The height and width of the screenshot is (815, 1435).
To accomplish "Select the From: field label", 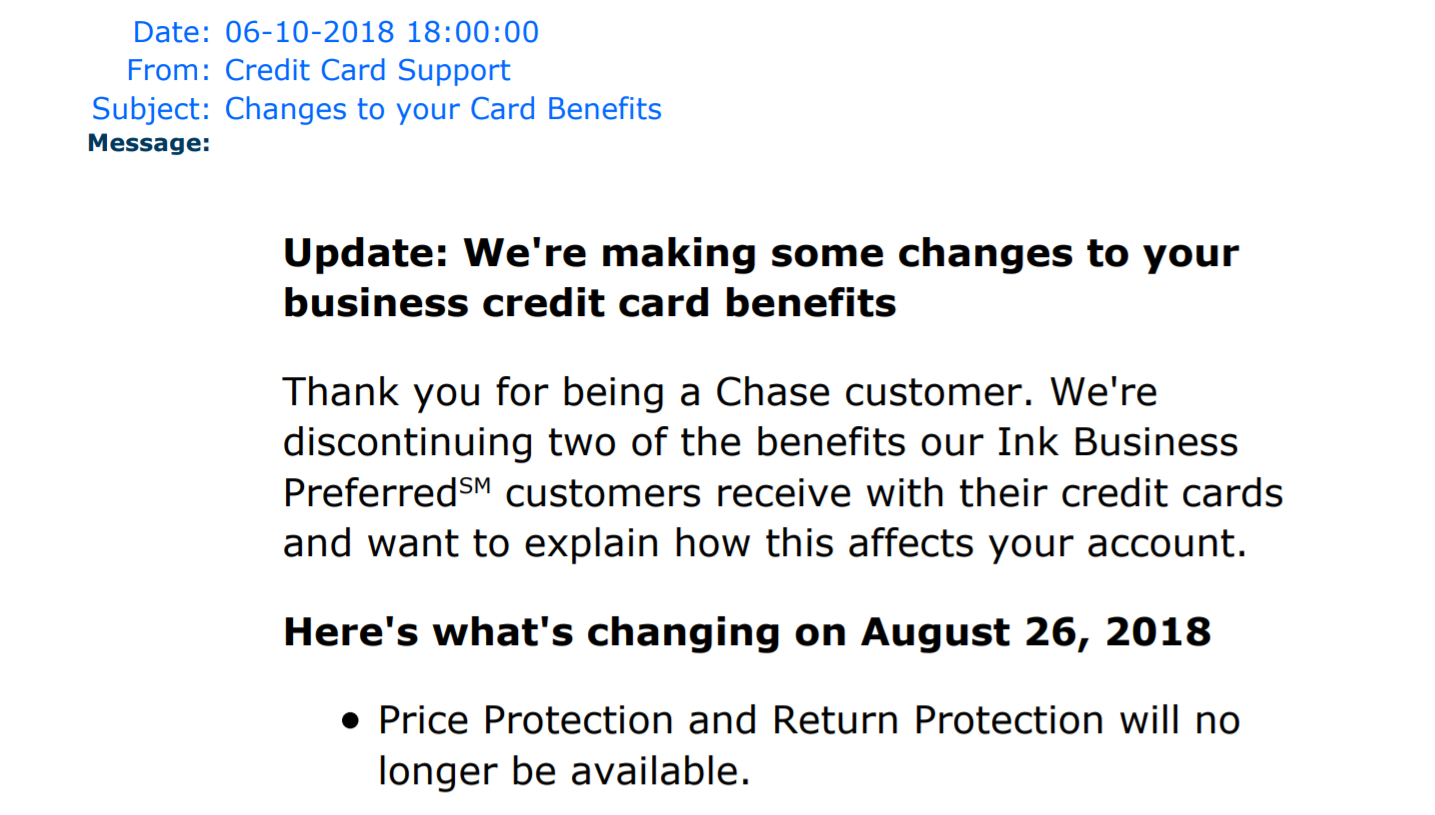I will (x=169, y=70).
